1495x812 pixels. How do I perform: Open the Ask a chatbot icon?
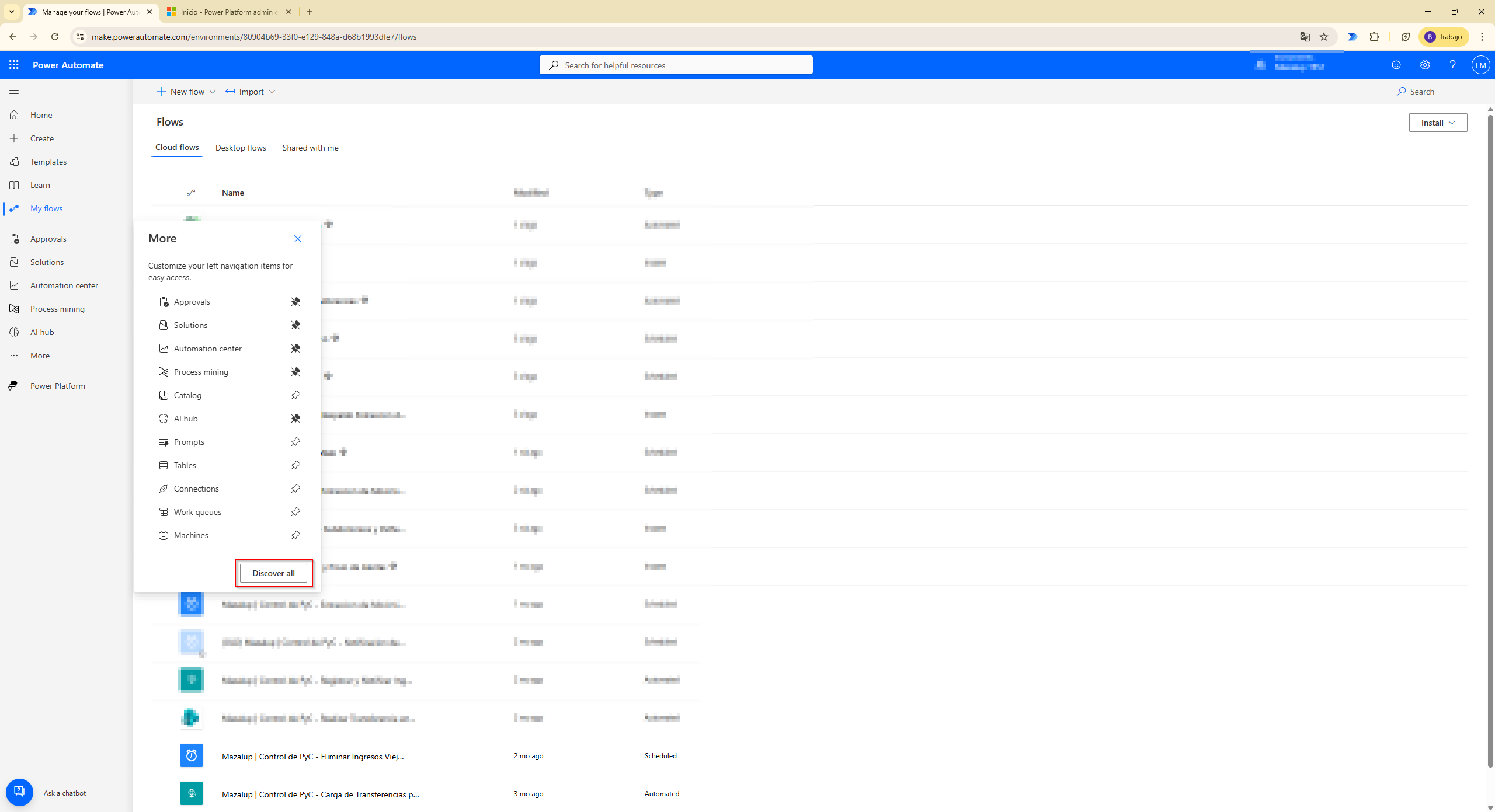[x=19, y=792]
